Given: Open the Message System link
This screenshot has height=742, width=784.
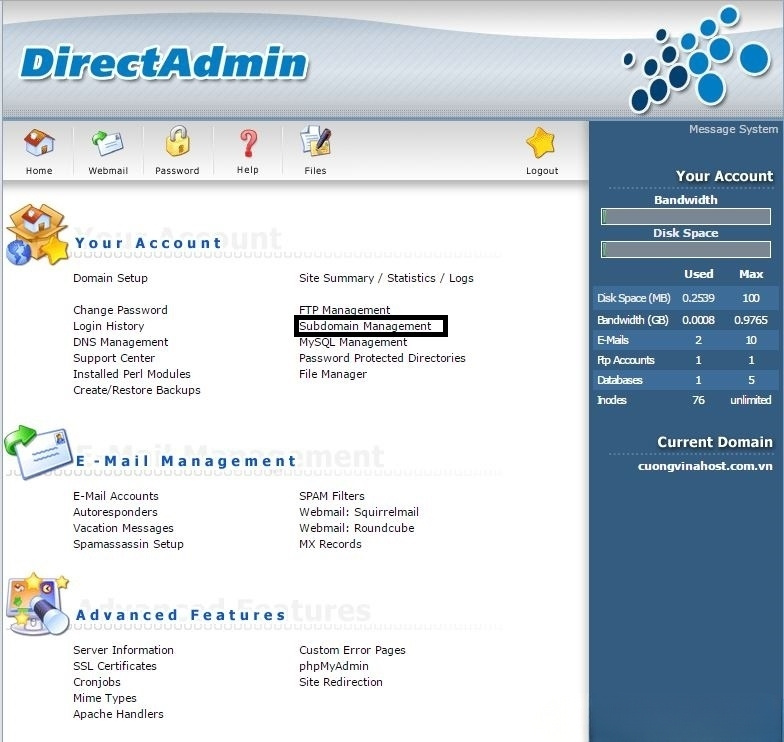Looking at the screenshot, I should 733,129.
